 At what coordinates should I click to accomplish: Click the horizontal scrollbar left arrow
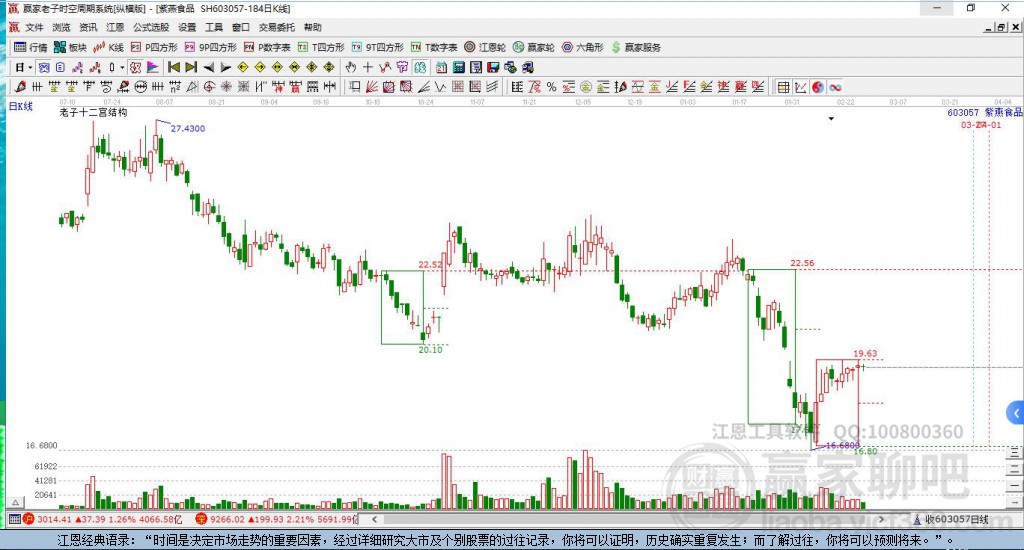374,519
